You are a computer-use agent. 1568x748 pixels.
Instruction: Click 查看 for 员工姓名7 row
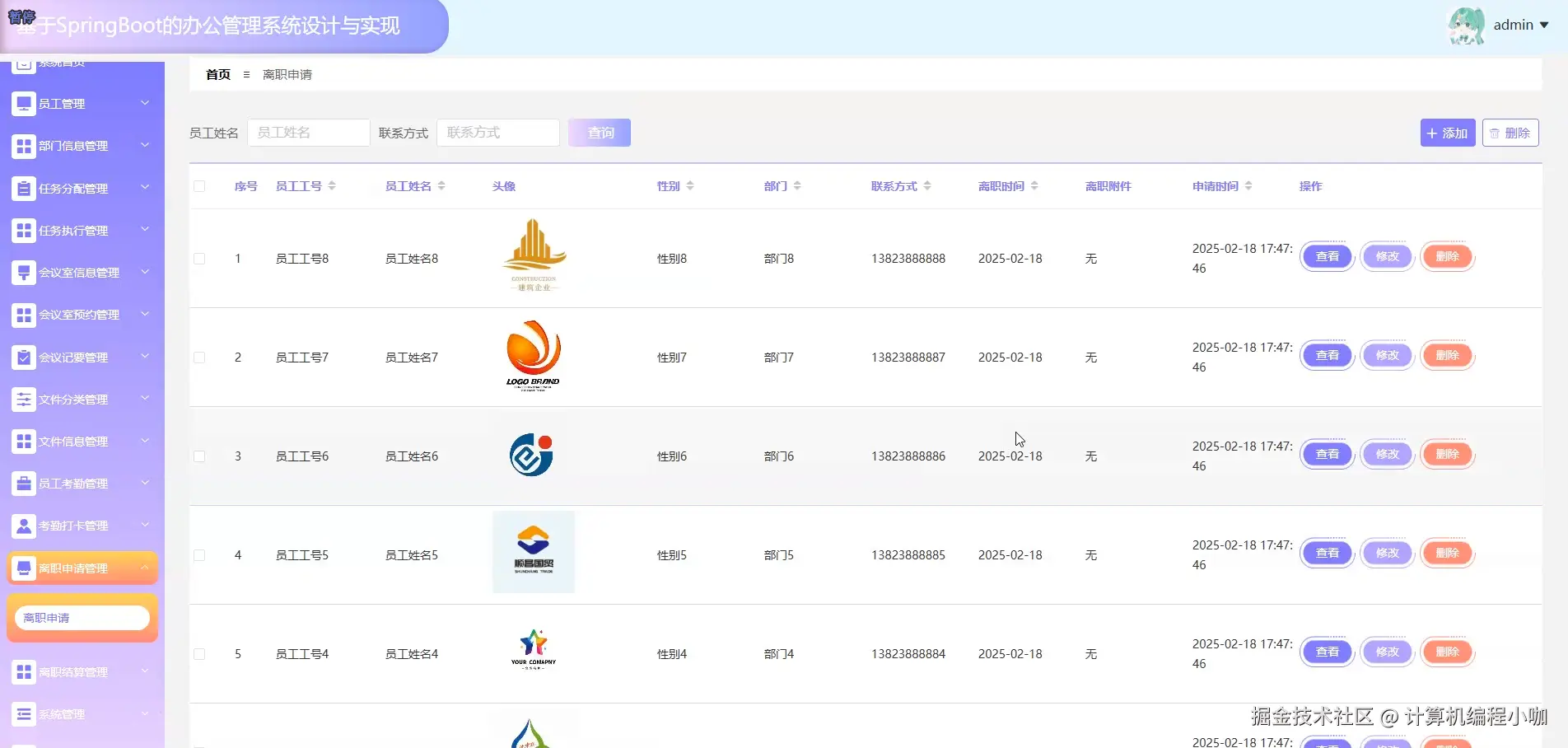(1328, 356)
